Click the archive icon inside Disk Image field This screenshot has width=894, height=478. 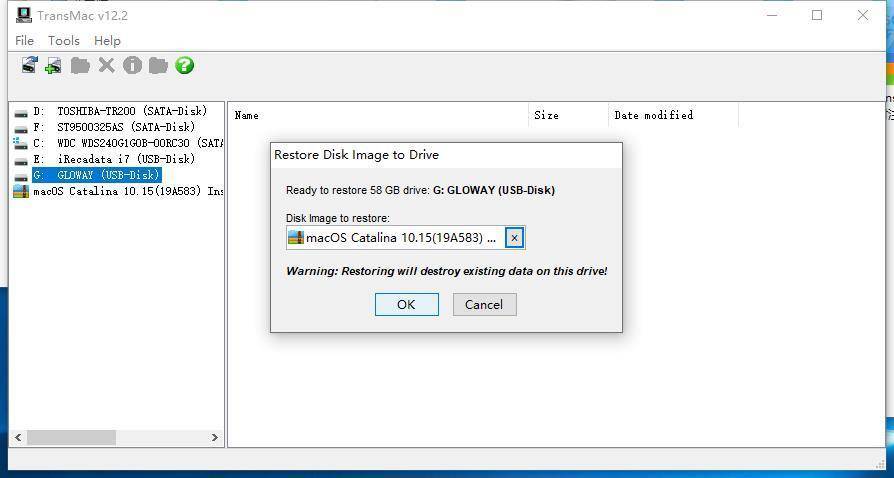[x=295, y=238]
